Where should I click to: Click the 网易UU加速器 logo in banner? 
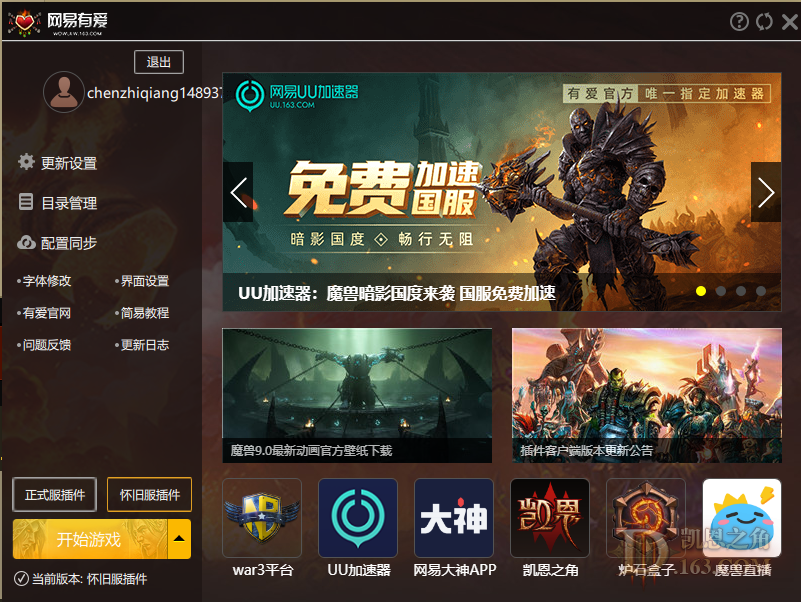(x=297, y=95)
